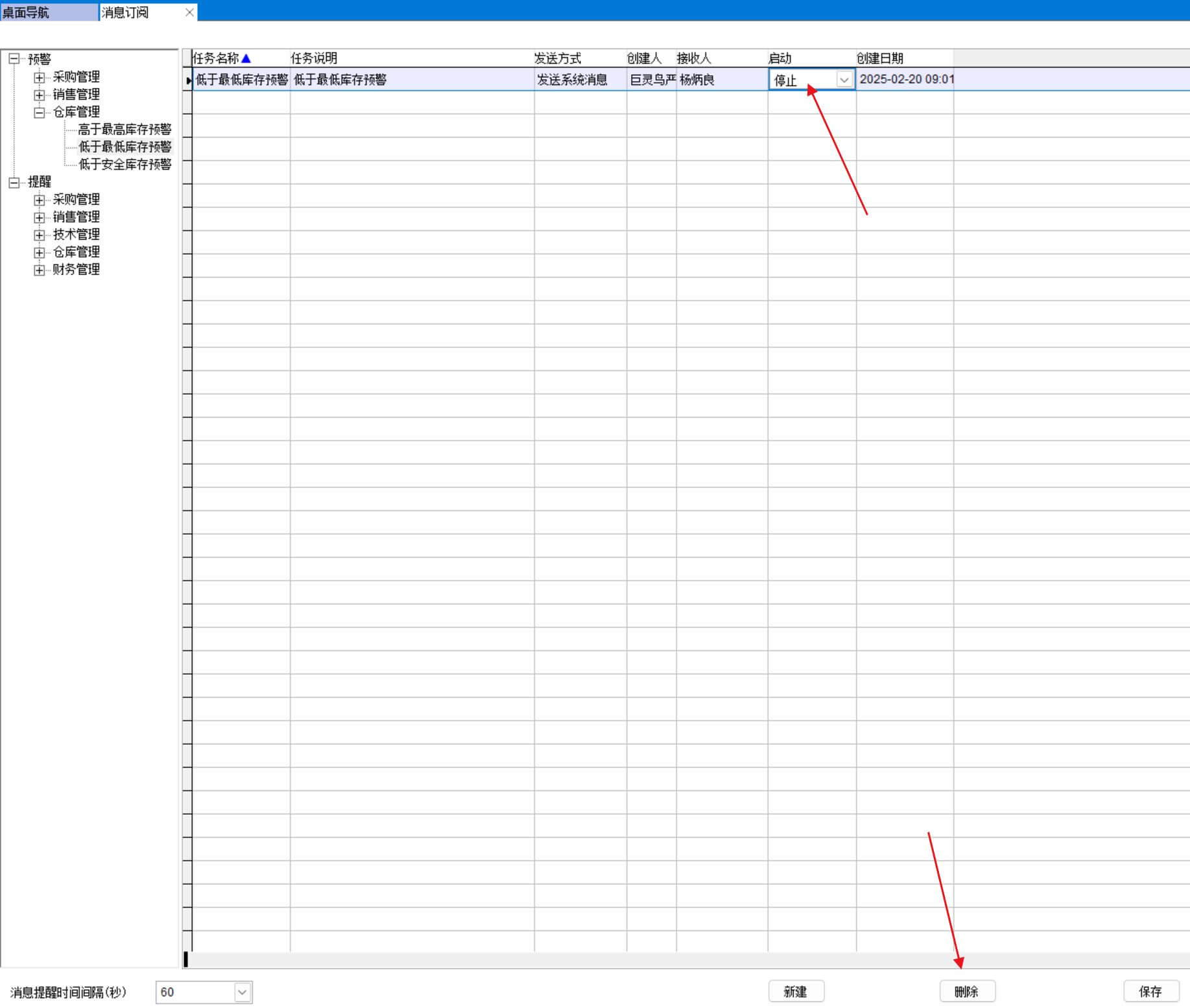
Task: Select 低于安全库存预警 tree item
Action: (x=125, y=164)
